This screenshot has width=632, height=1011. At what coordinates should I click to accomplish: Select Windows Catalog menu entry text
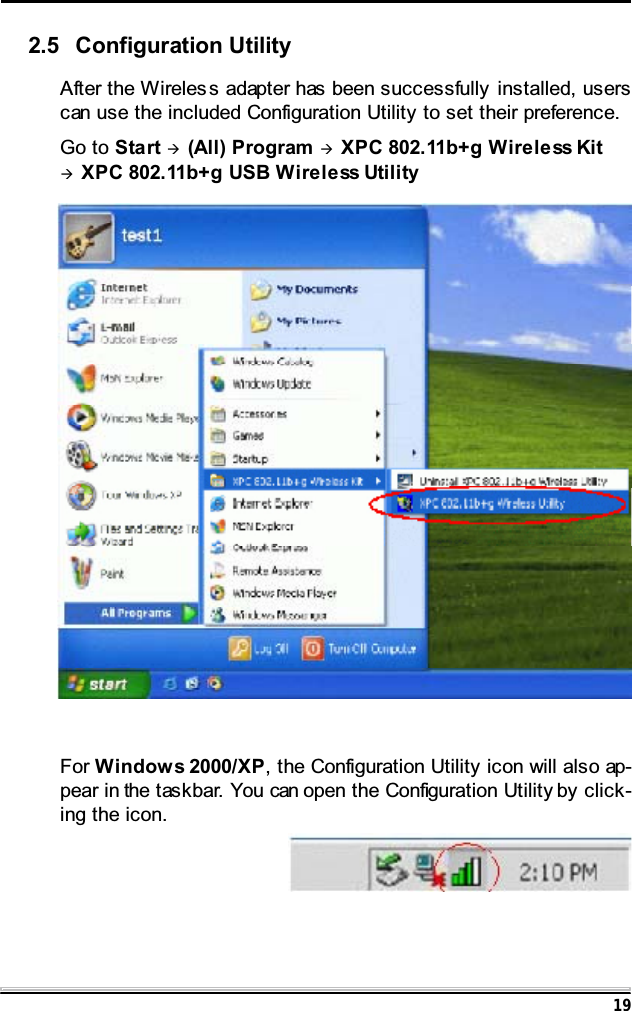click(272, 362)
